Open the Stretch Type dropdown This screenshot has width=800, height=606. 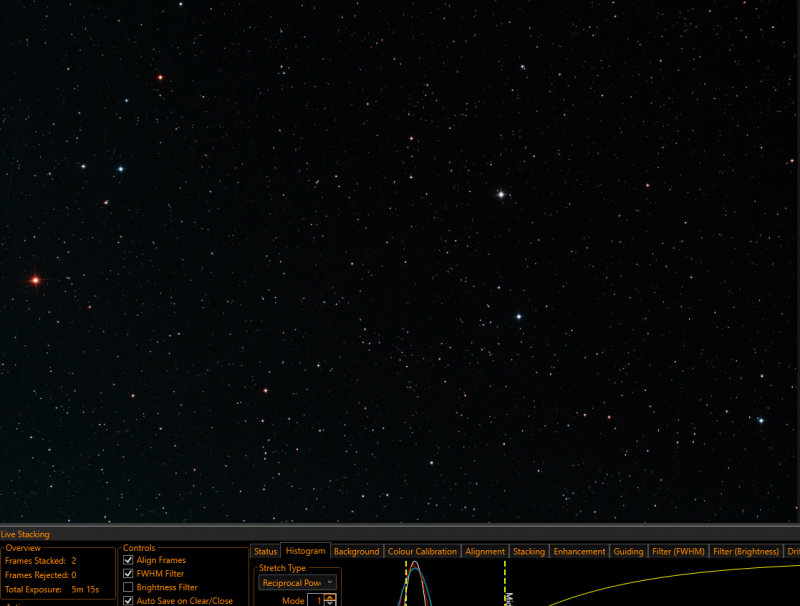click(x=297, y=583)
